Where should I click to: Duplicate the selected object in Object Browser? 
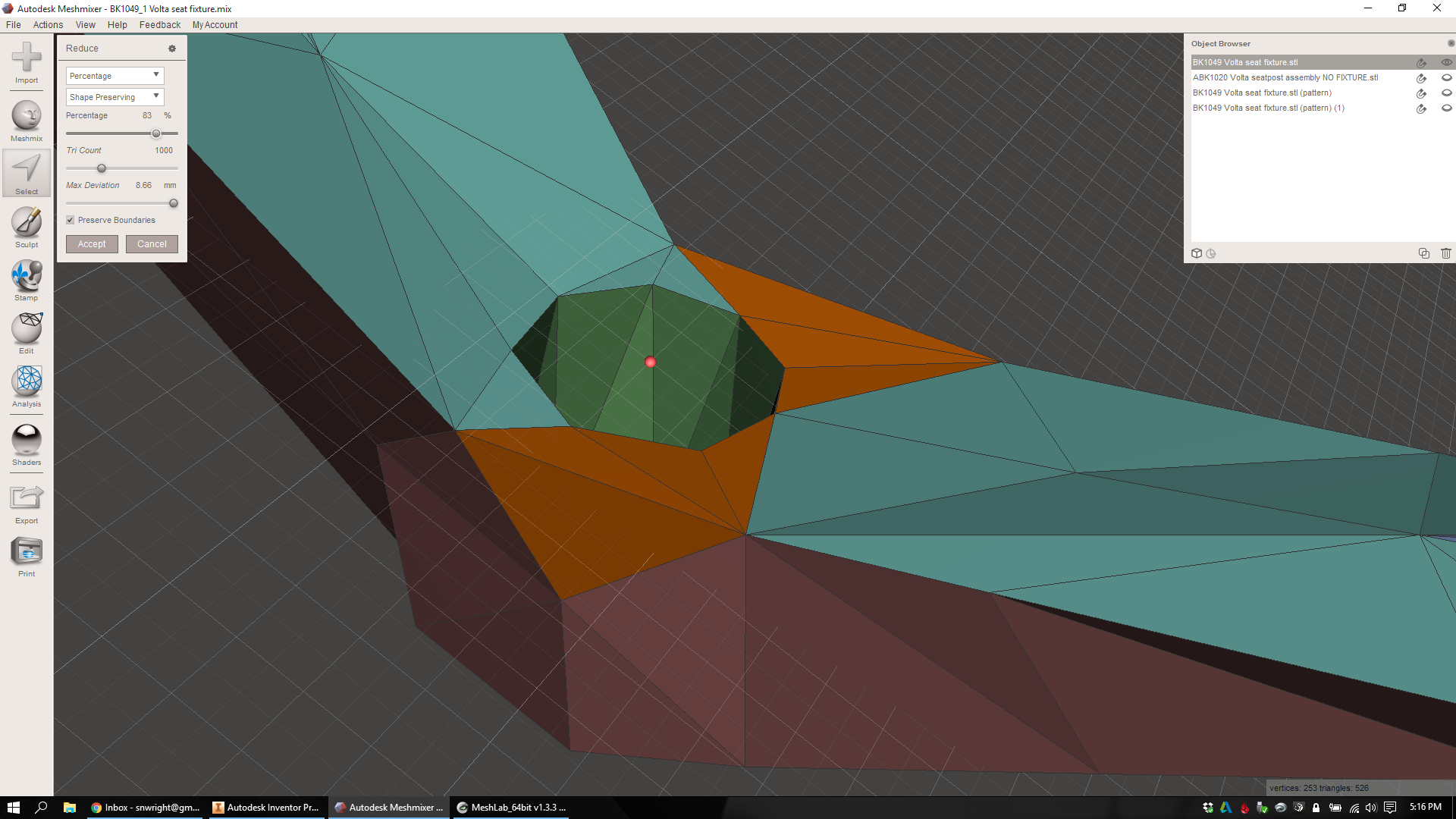1423,253
